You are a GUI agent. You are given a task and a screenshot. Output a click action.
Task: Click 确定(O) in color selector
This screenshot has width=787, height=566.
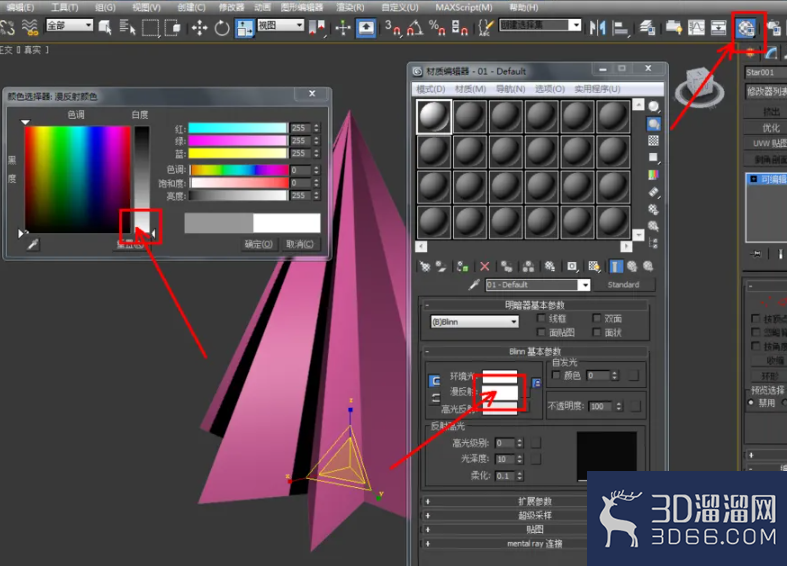(x=258, y=244)
